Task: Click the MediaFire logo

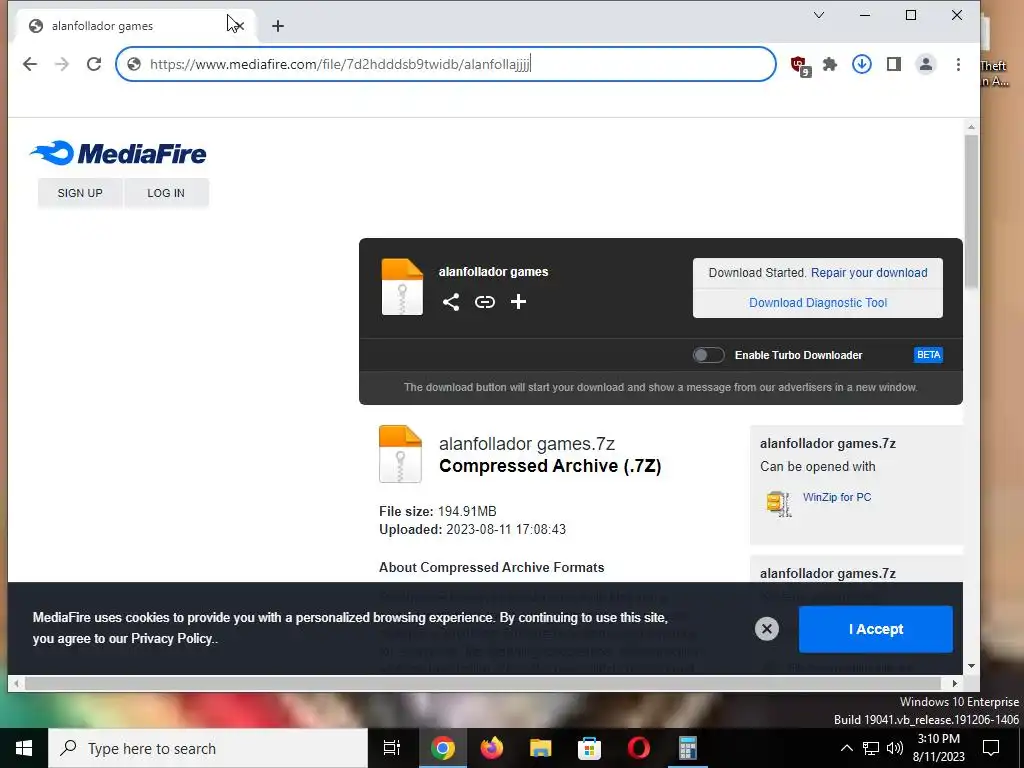Action: pos(118,153)
